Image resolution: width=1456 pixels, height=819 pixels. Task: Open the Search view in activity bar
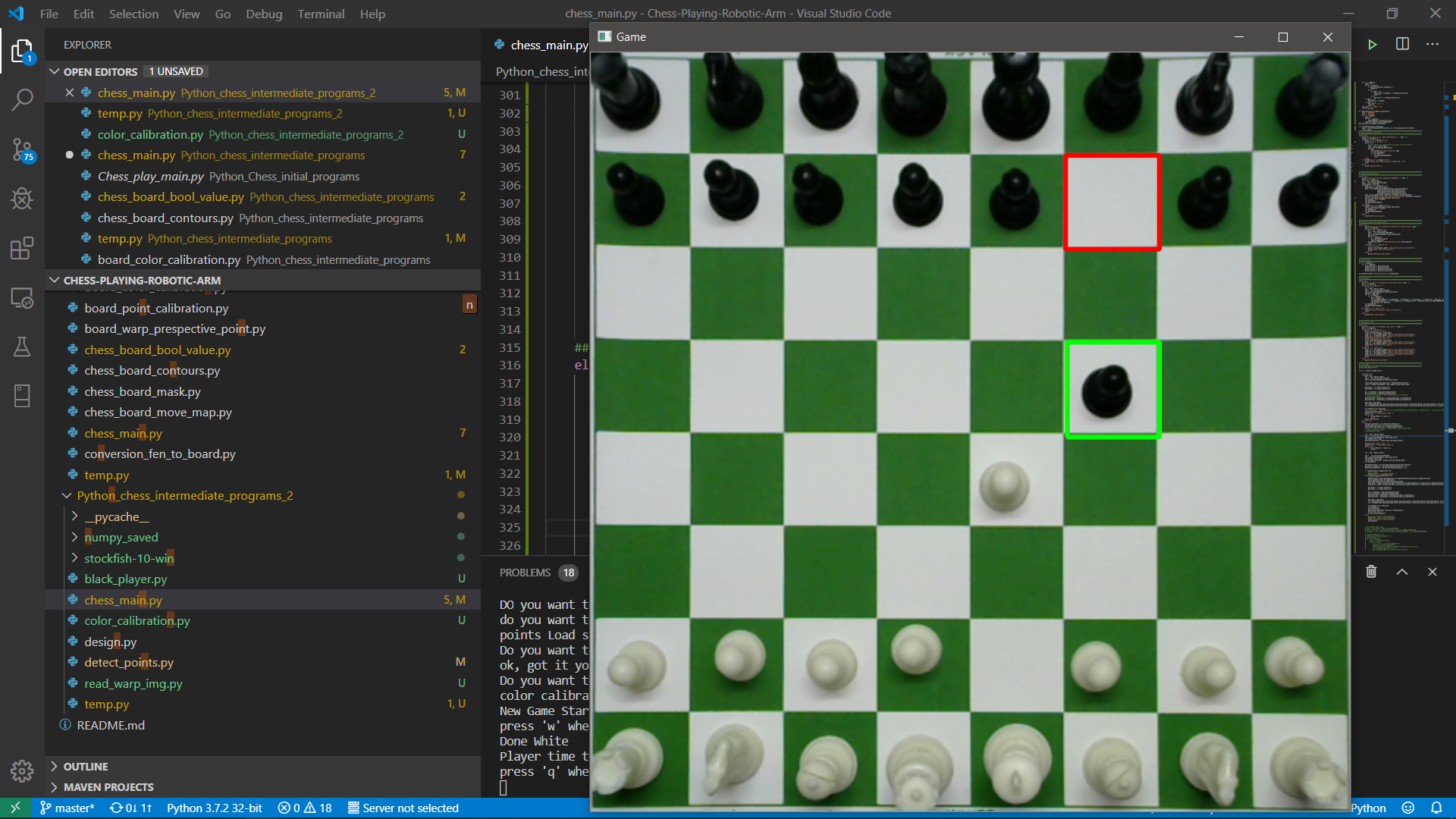(x=22, y=99)
